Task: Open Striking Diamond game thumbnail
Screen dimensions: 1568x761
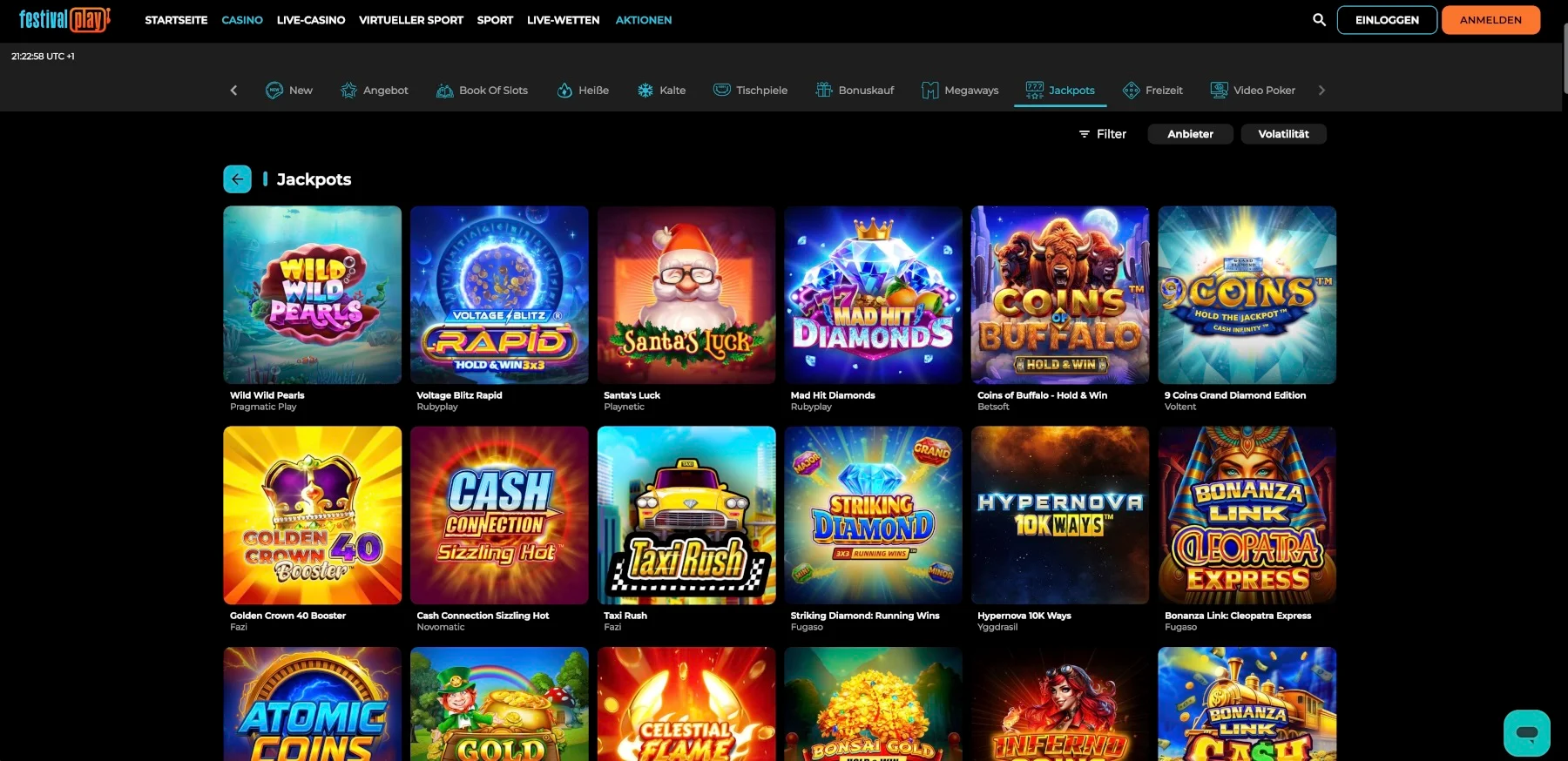Action: click(x=873, y=515)
